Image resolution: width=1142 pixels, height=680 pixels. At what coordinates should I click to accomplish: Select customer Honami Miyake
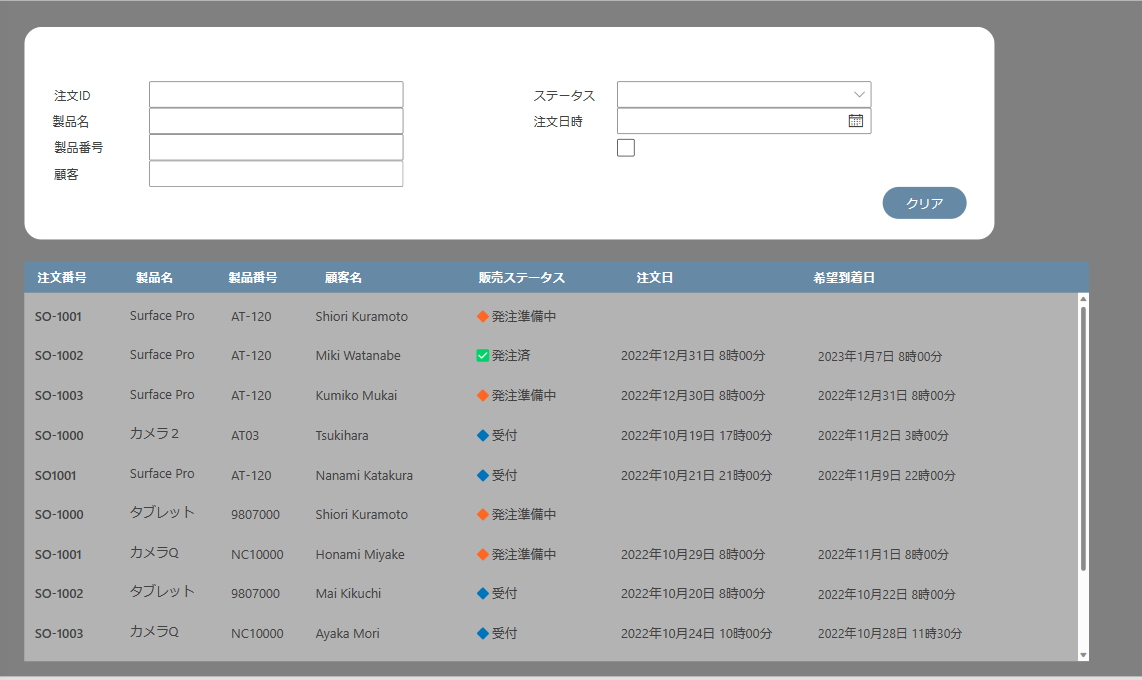pos(360,554)
